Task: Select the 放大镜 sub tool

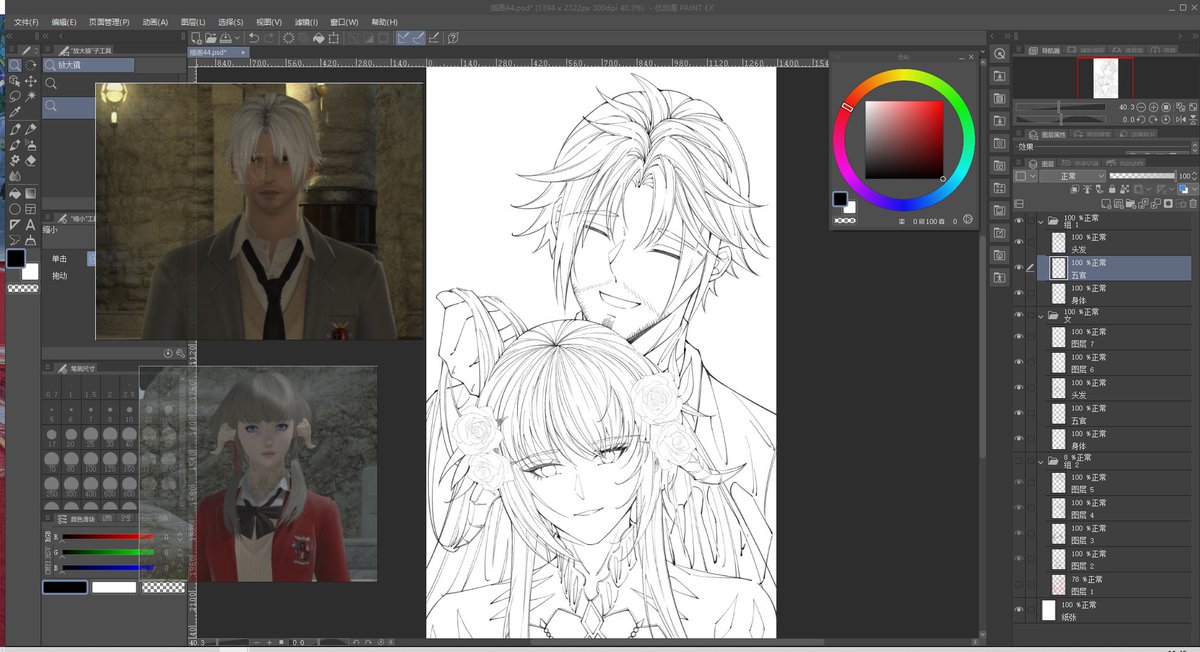Action: click(90, 65)
